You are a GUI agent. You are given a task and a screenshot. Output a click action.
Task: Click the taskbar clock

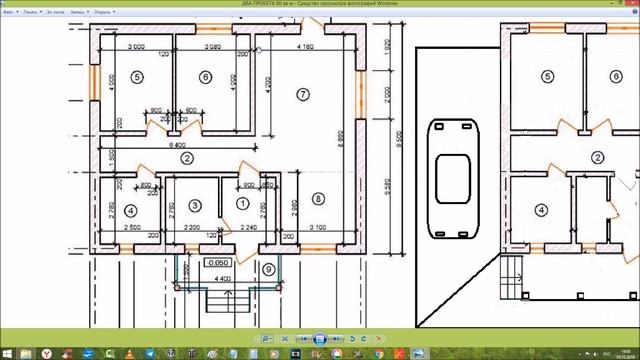click(x=627, y=353)
